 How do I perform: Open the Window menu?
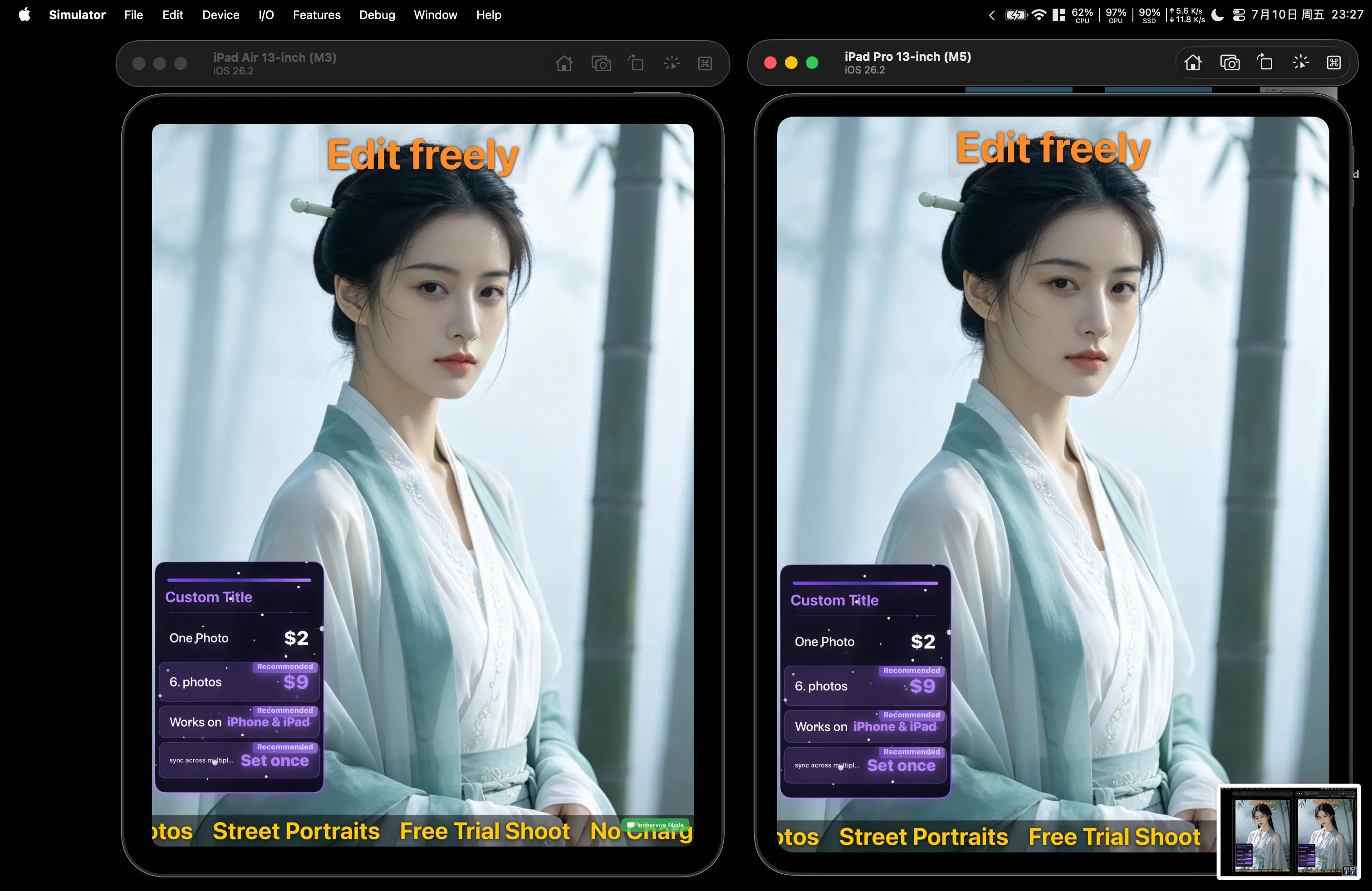435,15
